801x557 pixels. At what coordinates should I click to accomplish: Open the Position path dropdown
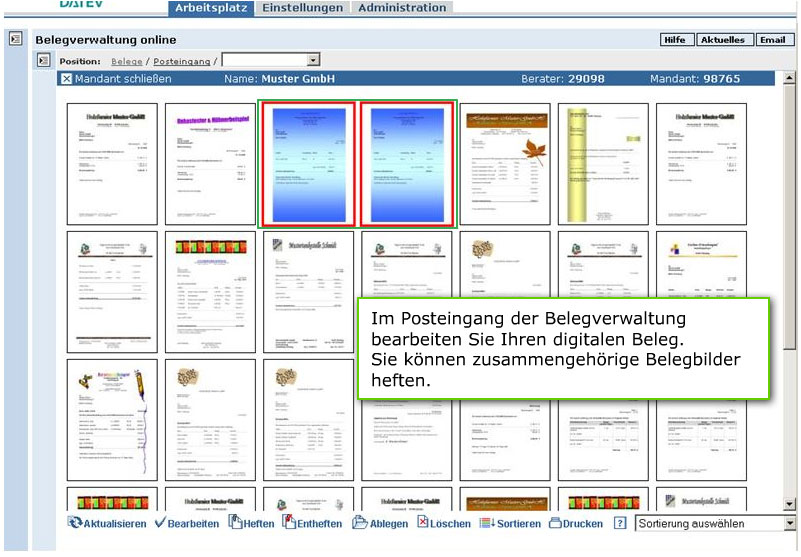[x=313, y=60]
